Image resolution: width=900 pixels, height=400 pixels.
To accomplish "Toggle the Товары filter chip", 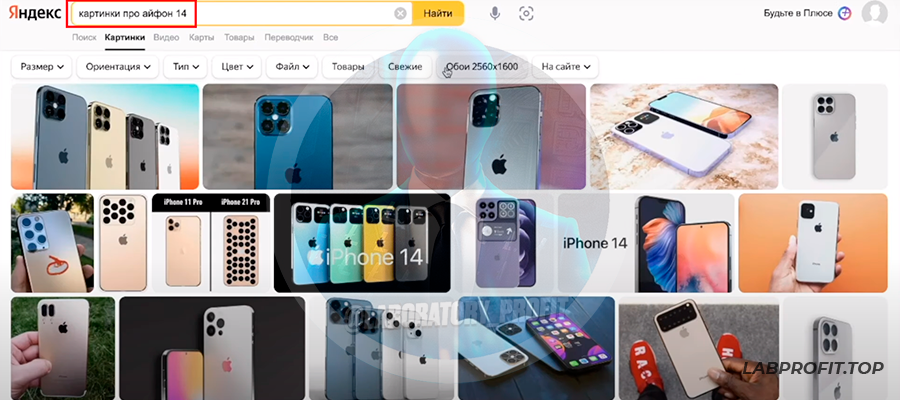I will click(348, 67).
